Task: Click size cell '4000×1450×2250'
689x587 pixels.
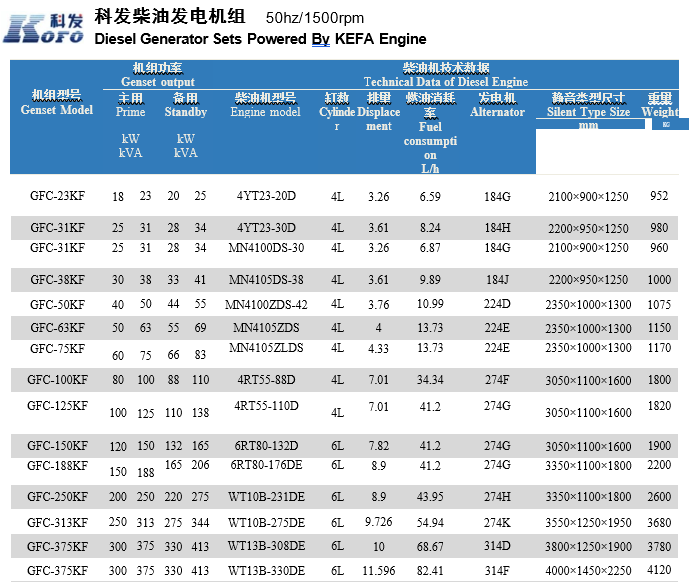Action: click(x=588, y=571)
